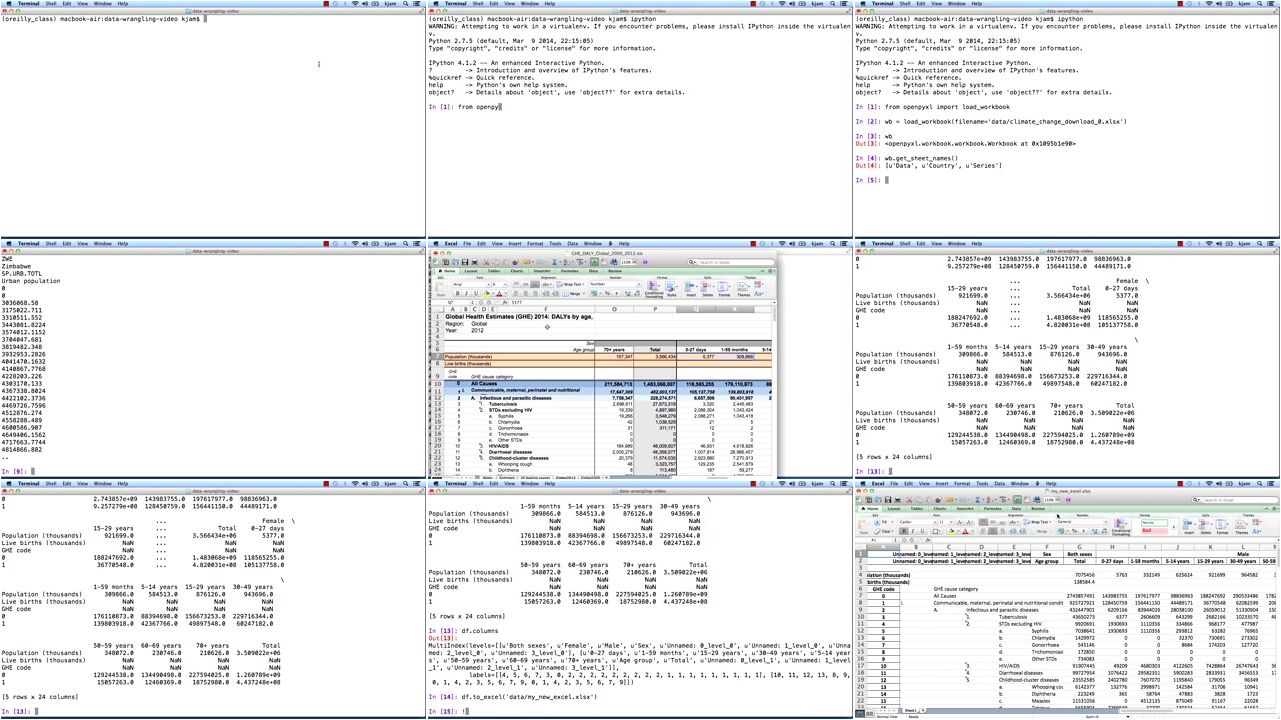Open Arial font name box in GHE_DALY_Global window

(471, 284)
